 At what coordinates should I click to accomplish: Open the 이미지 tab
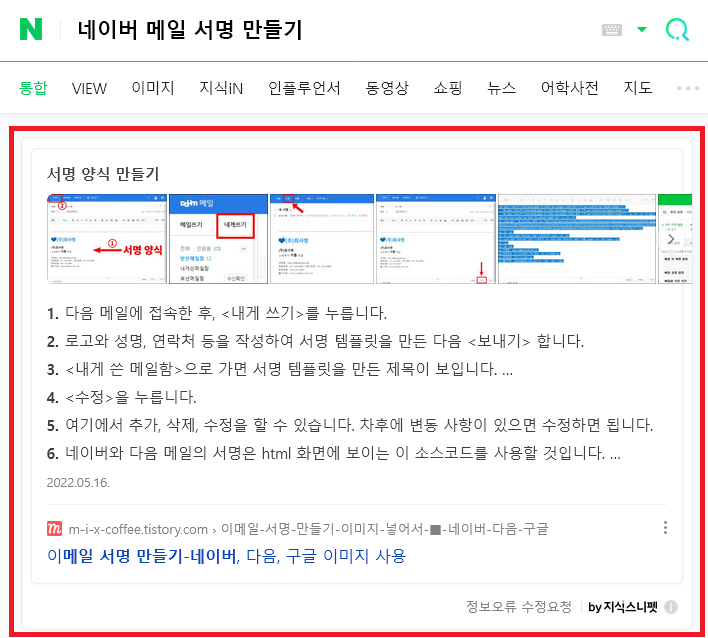pos(153,88)
